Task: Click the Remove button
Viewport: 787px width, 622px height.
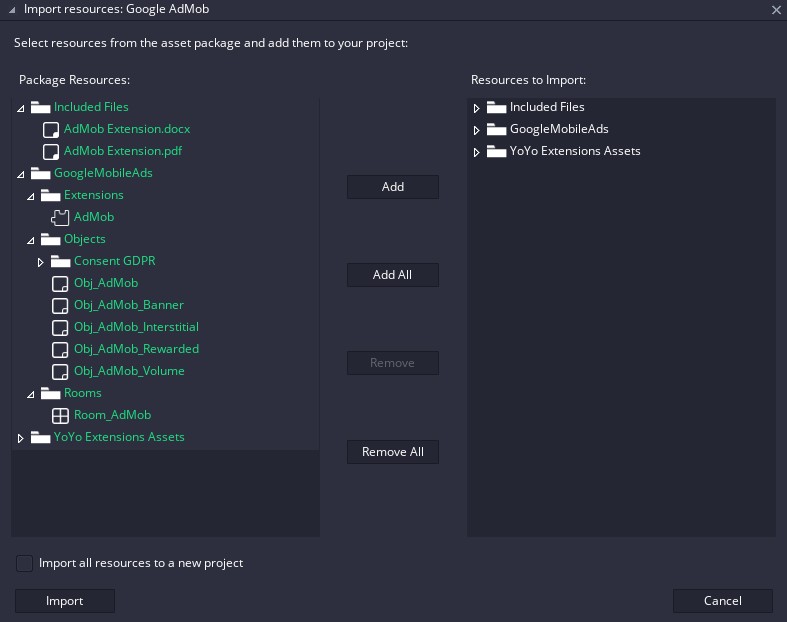Action: pyautogui.click(x=392, y=363)
